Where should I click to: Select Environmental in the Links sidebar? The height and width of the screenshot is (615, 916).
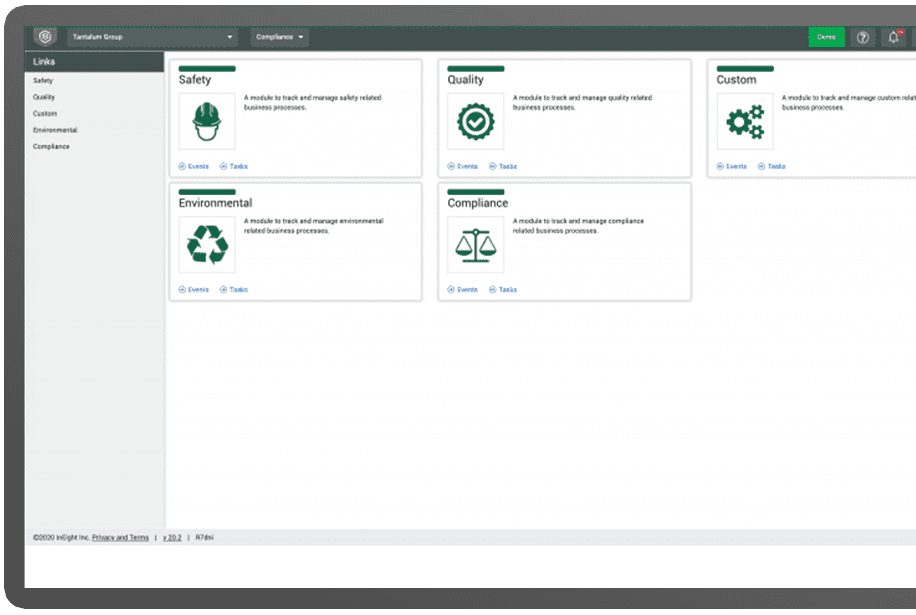[55, 130]
